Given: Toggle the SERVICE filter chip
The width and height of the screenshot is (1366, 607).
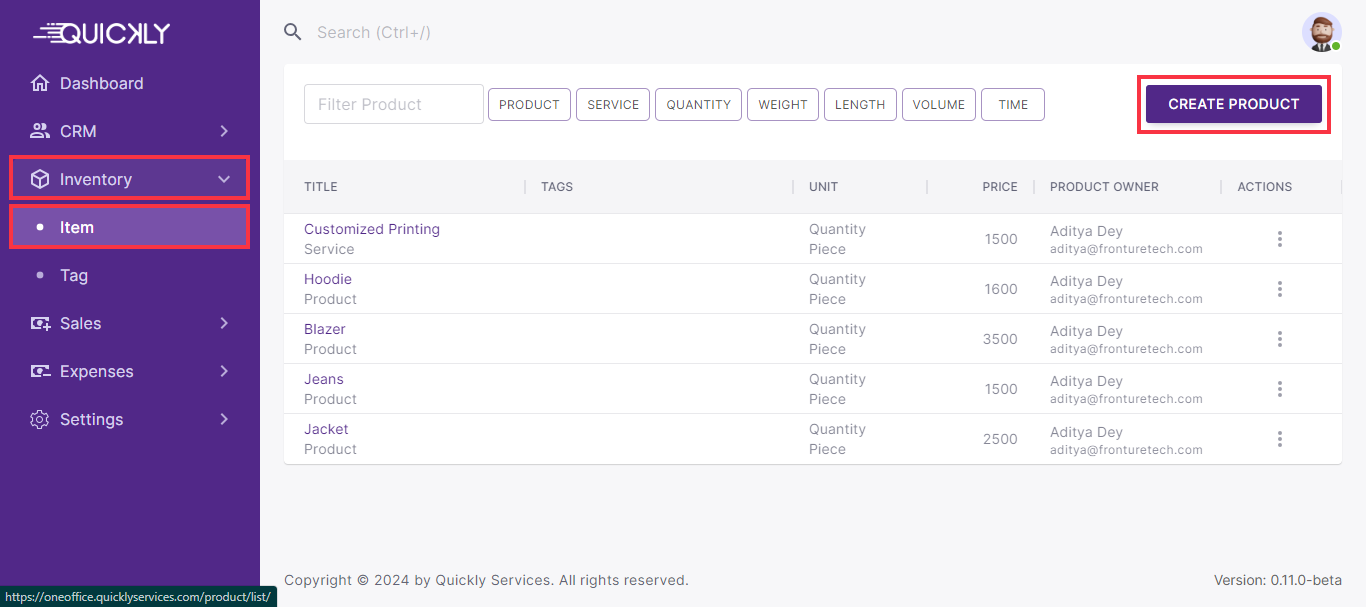Looking at the screenshot, I should 613,105.
